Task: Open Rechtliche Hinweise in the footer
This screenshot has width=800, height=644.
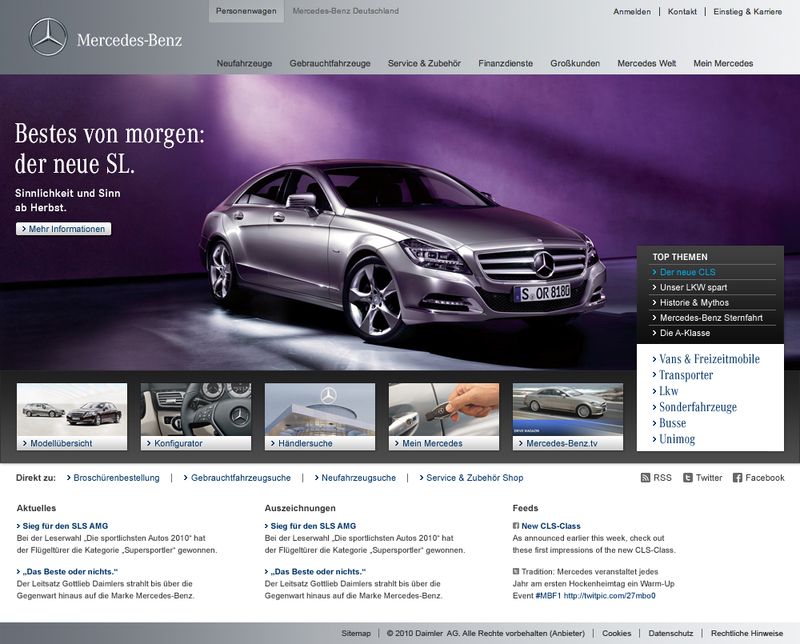Action: (747, 633)
